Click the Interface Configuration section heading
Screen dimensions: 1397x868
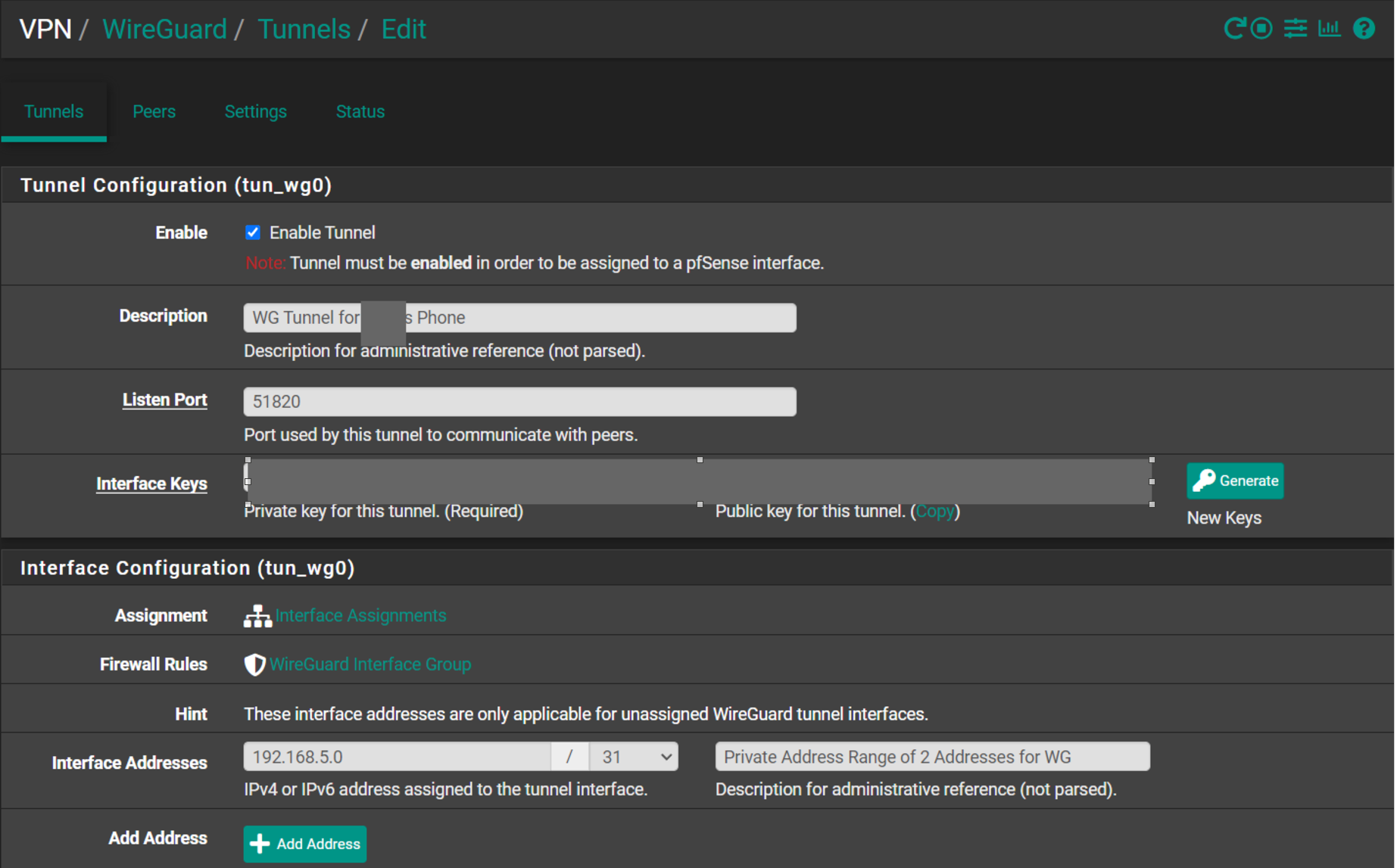coord(187,568)
